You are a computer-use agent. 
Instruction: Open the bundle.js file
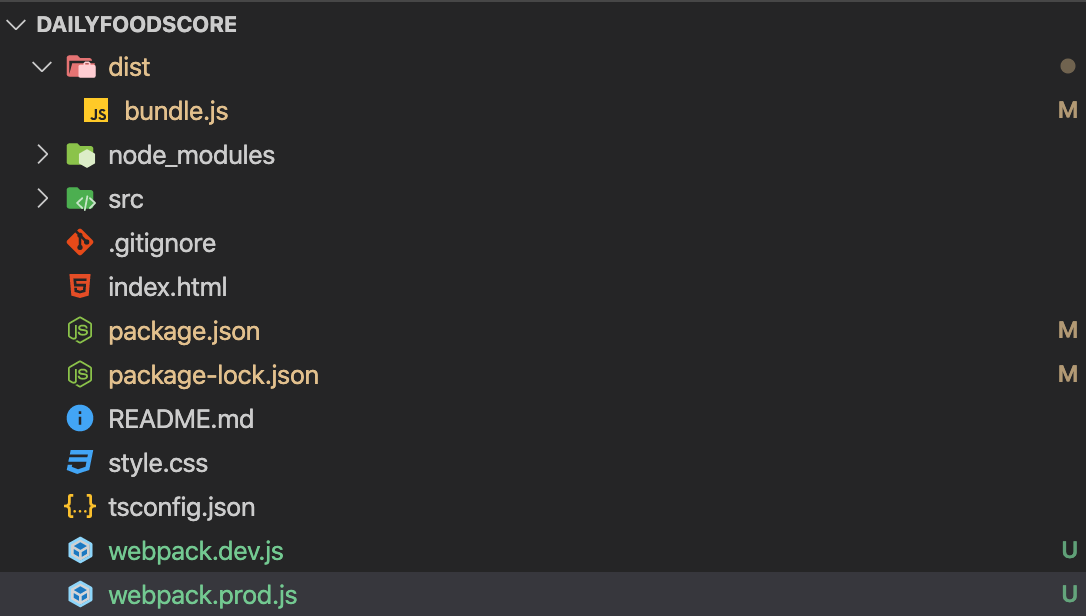click(x=176, y=112)
